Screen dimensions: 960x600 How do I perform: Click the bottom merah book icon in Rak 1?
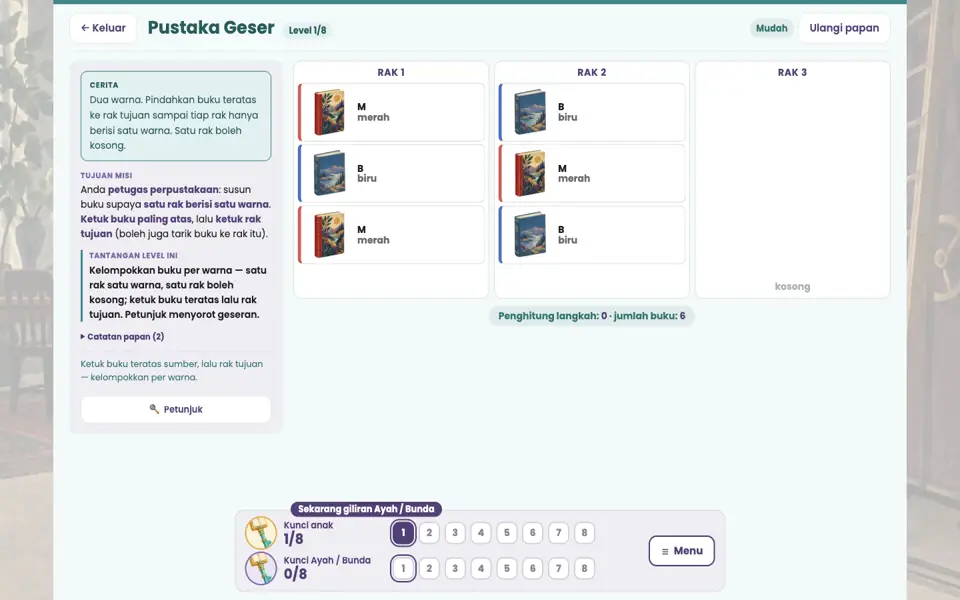329,234
